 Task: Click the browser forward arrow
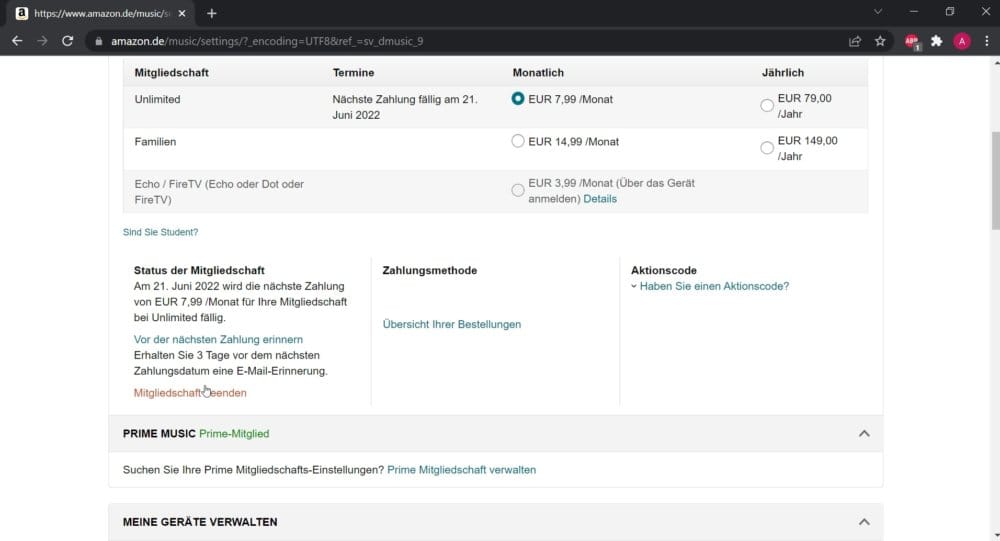42,41
